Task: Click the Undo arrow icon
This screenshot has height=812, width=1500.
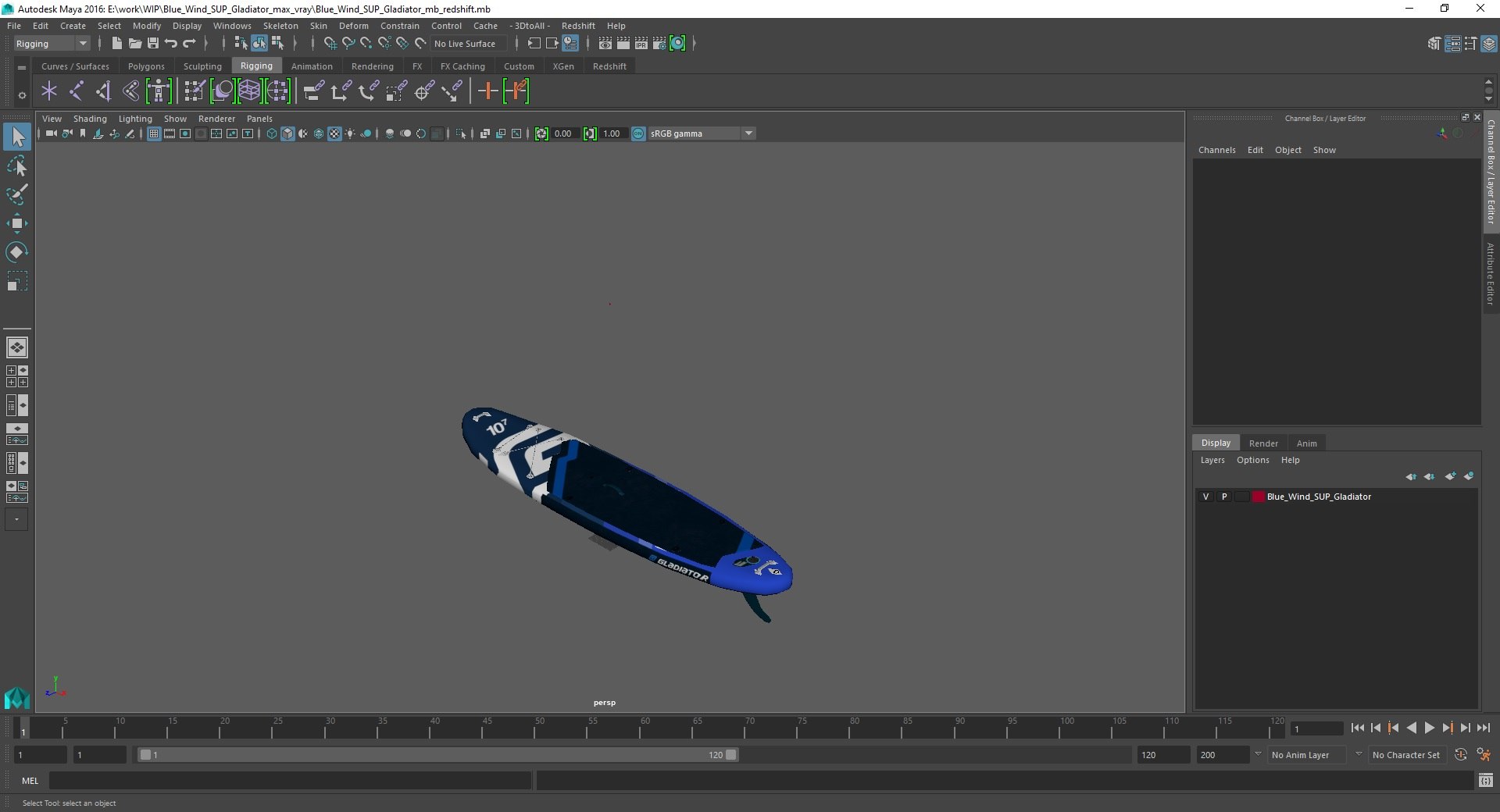Action: (x=171, y=44)
